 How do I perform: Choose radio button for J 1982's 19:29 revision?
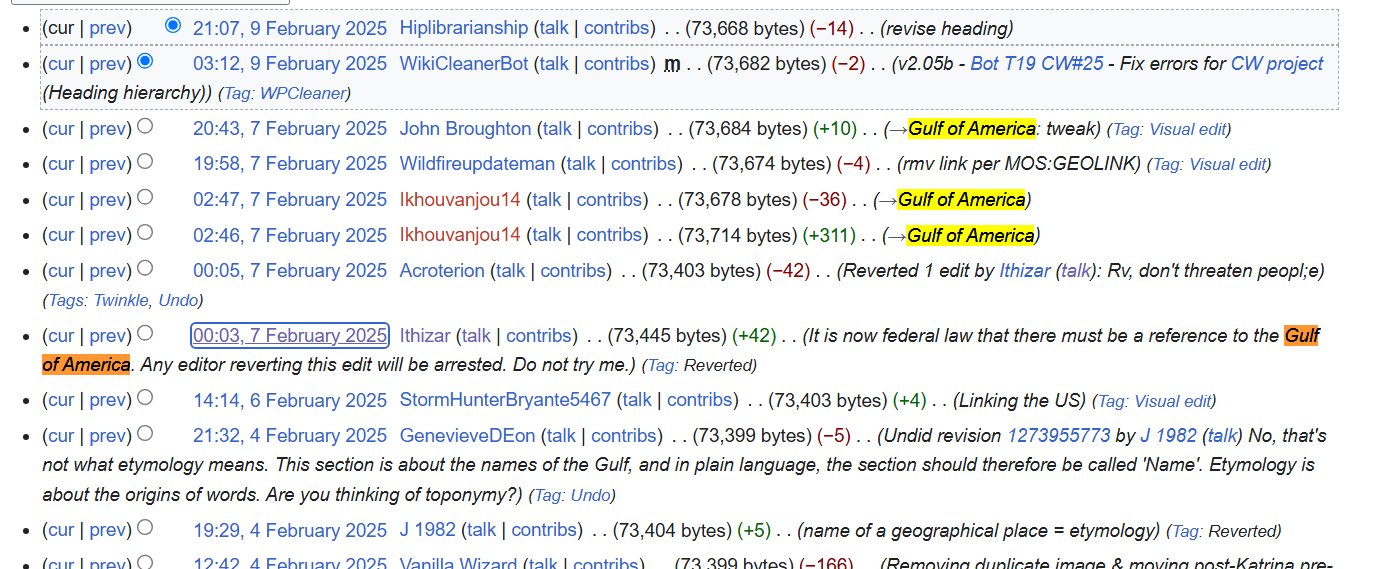pos(146,528)
